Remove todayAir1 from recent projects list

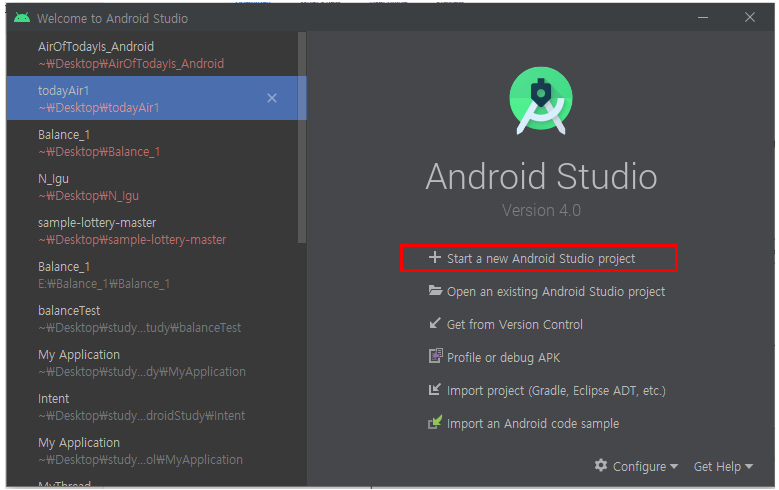[272, 98]
